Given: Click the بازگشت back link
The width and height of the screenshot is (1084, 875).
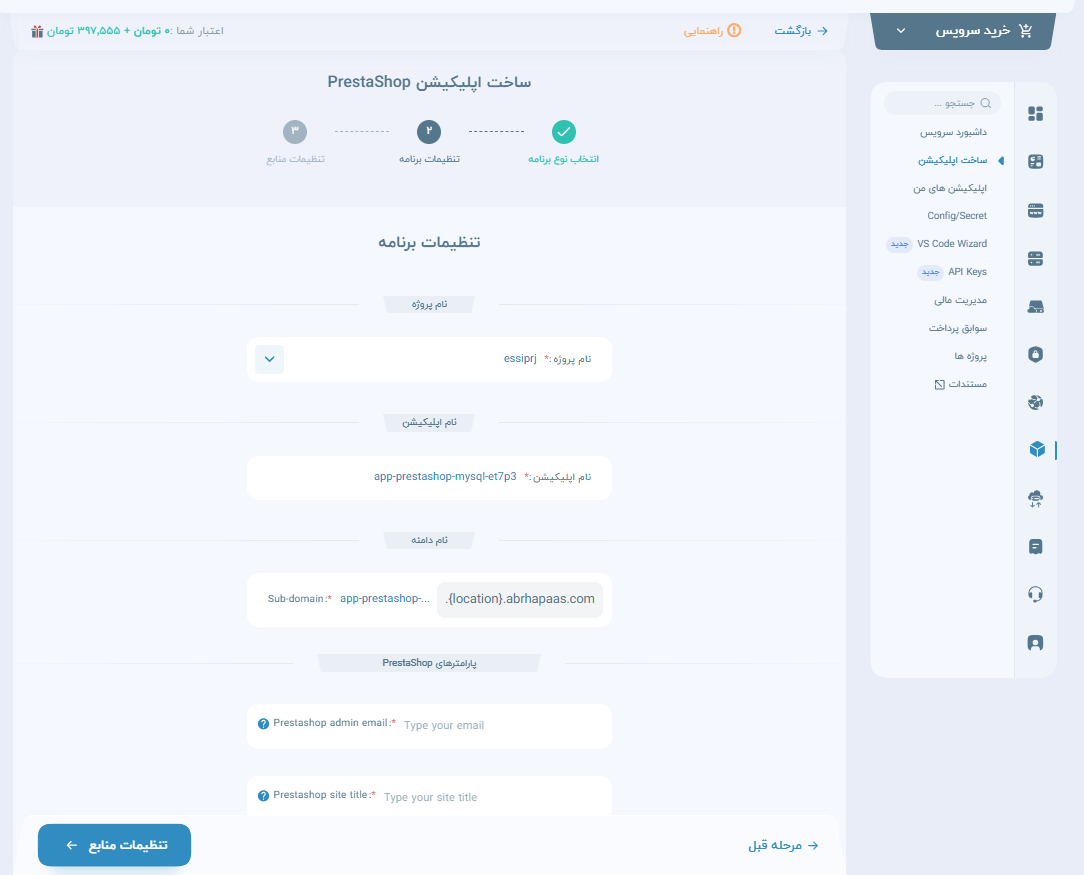Looking at the screenshot, I should (801, 31).
